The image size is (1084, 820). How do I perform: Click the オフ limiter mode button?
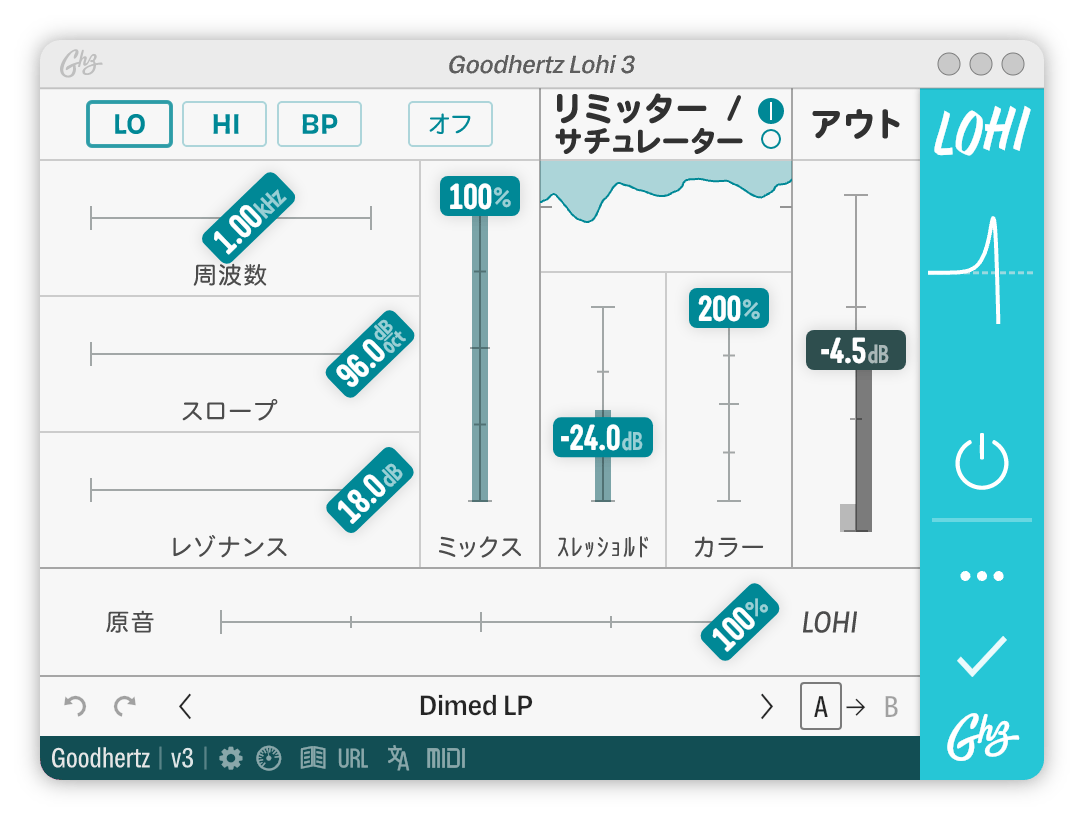coord(450,124)
